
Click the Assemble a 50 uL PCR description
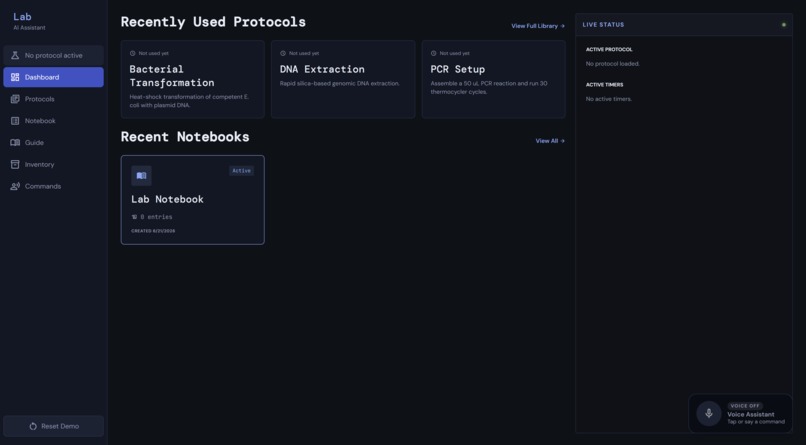tap(489, 87)
